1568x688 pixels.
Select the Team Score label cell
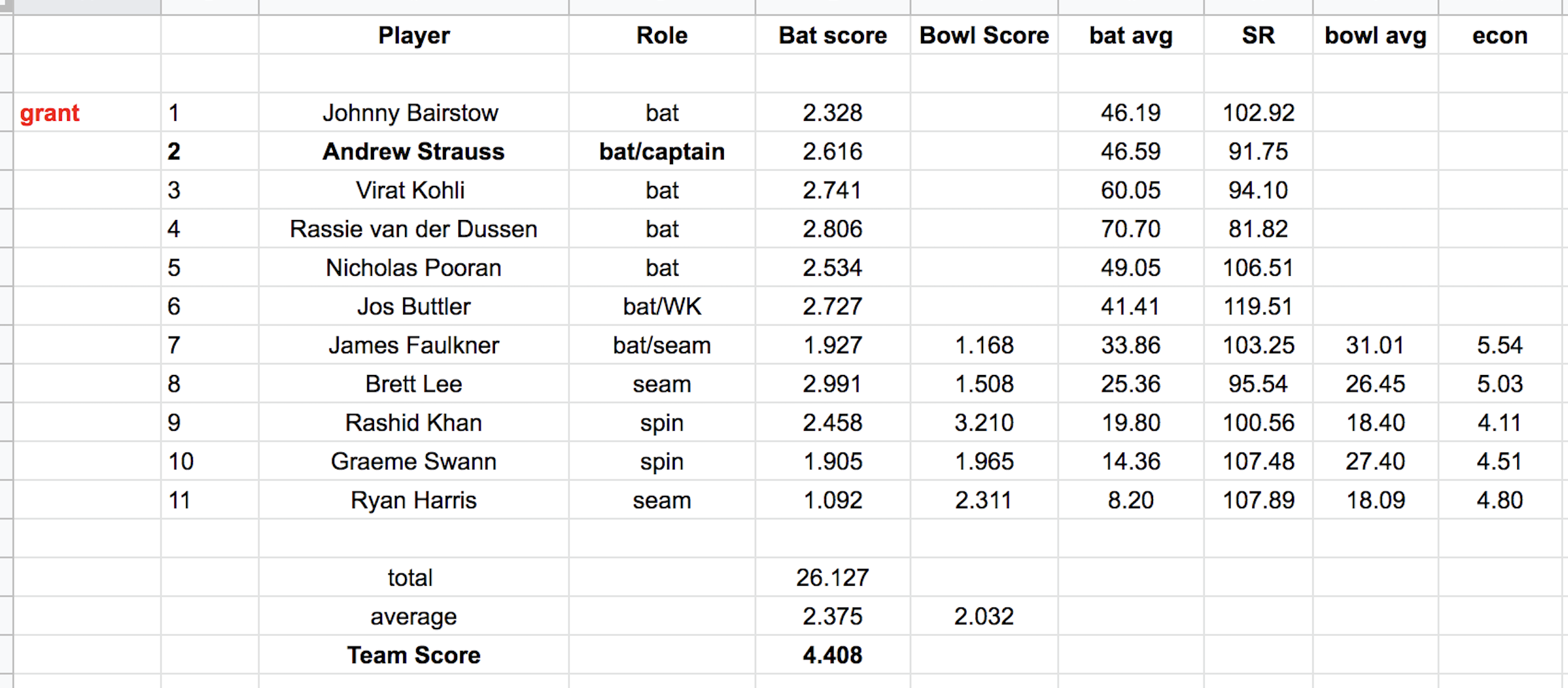413,655
